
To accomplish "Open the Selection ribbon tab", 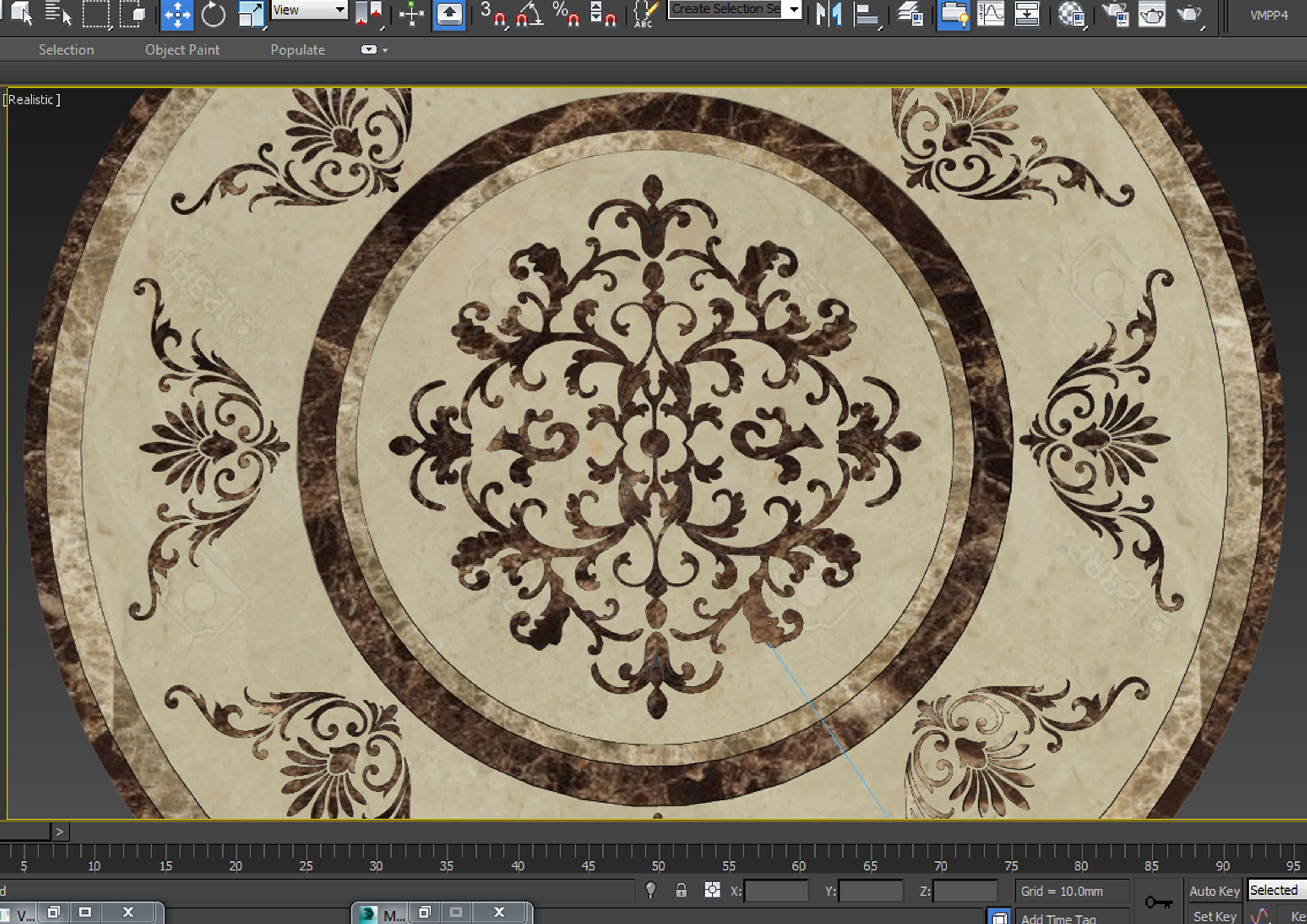I will coord(66,50).
